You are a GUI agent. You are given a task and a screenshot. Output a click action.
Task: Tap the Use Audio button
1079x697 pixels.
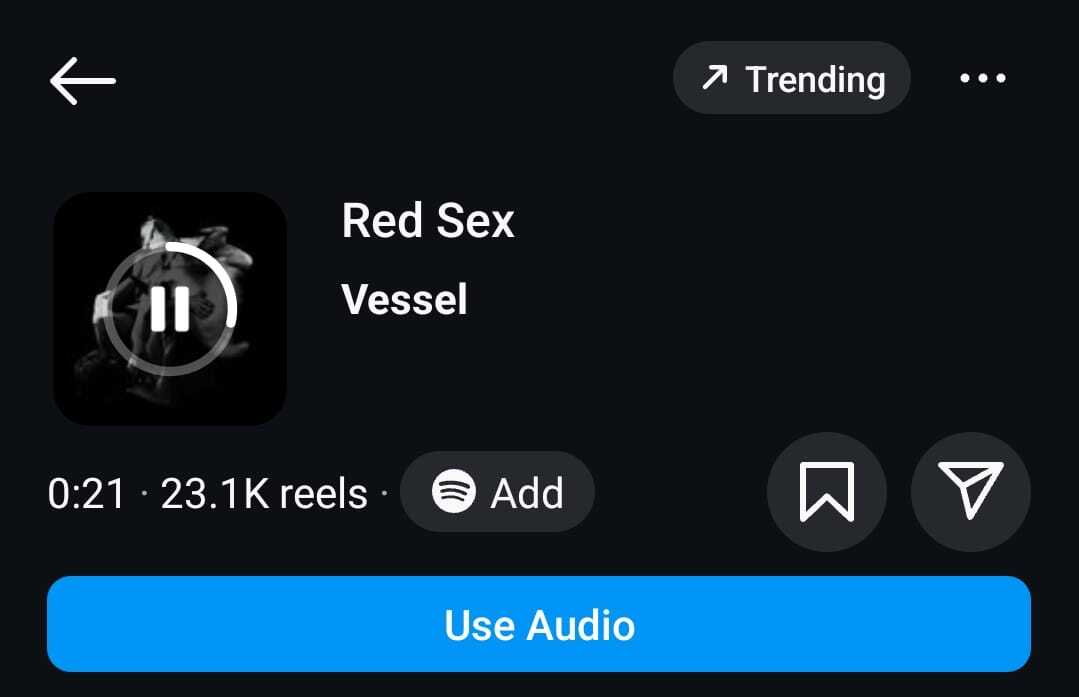click(539, 624)
